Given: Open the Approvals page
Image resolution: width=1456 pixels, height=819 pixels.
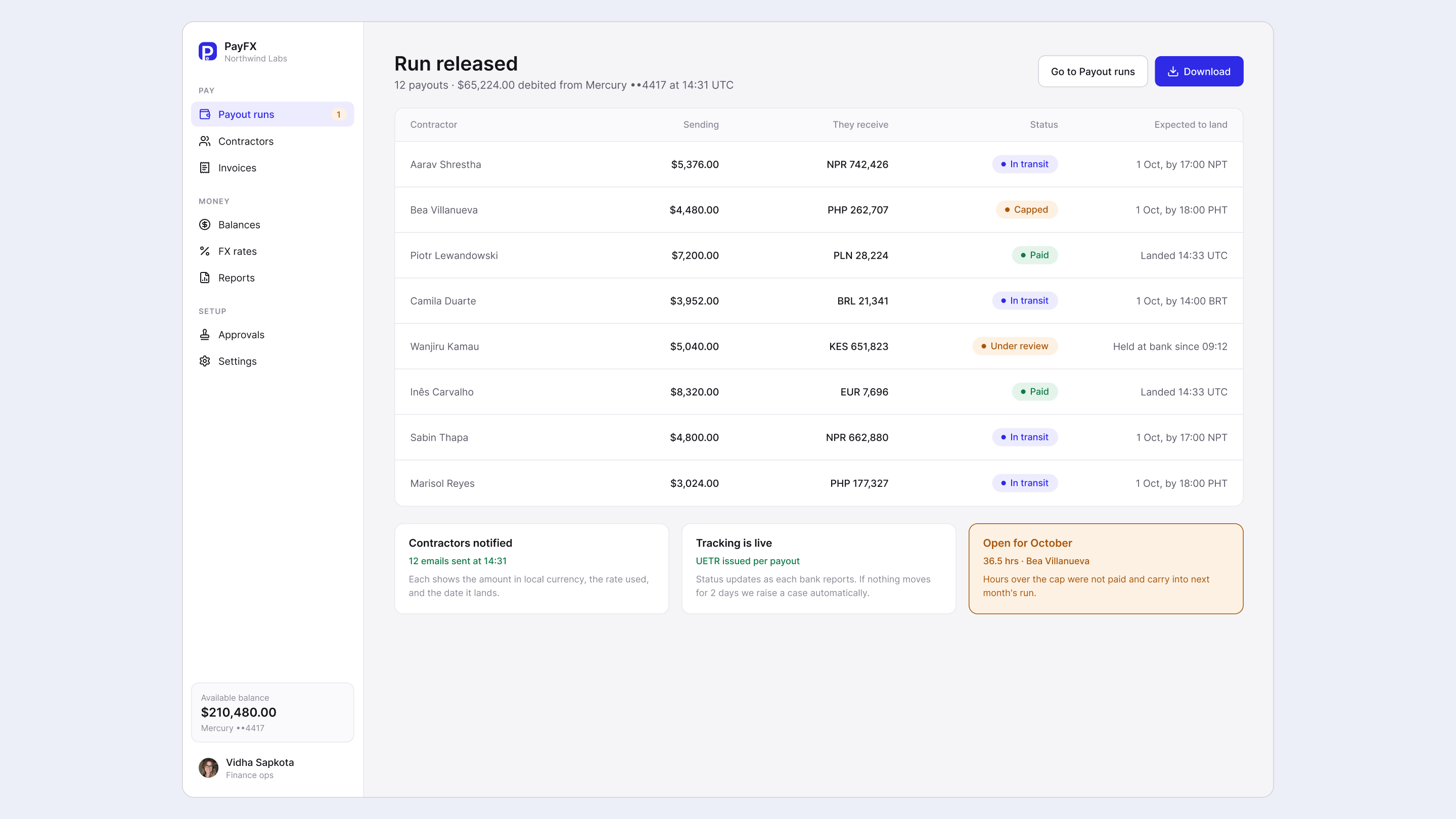Looking at the screenshot, I should (272, 335).
